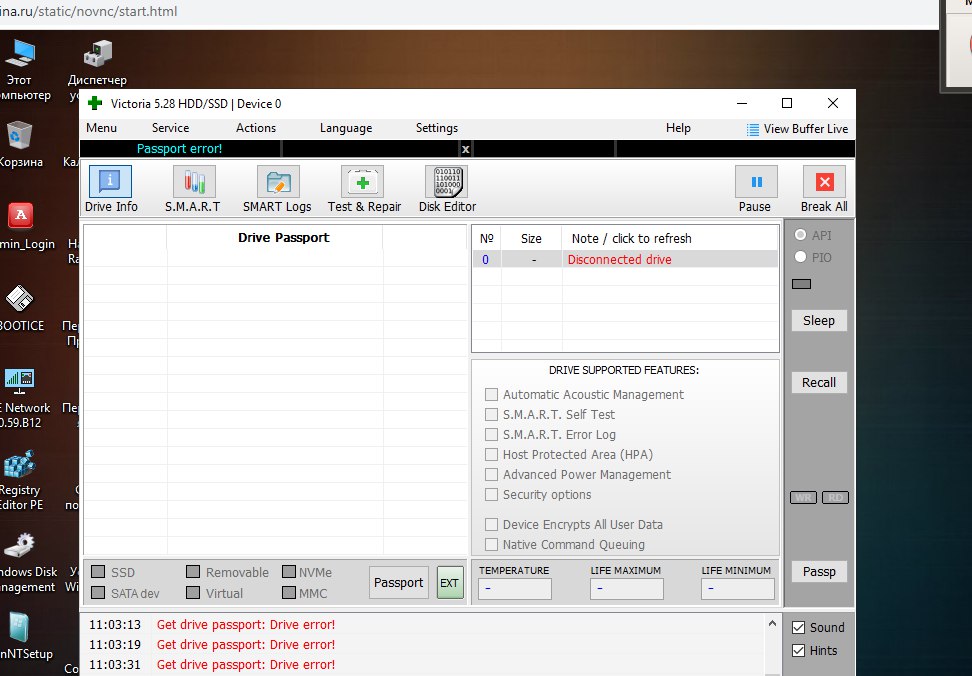Toggle Host Protected Area (HPA) checkbox
The height and width of the screenshot is (676, 972).
(x=491, y=455)
